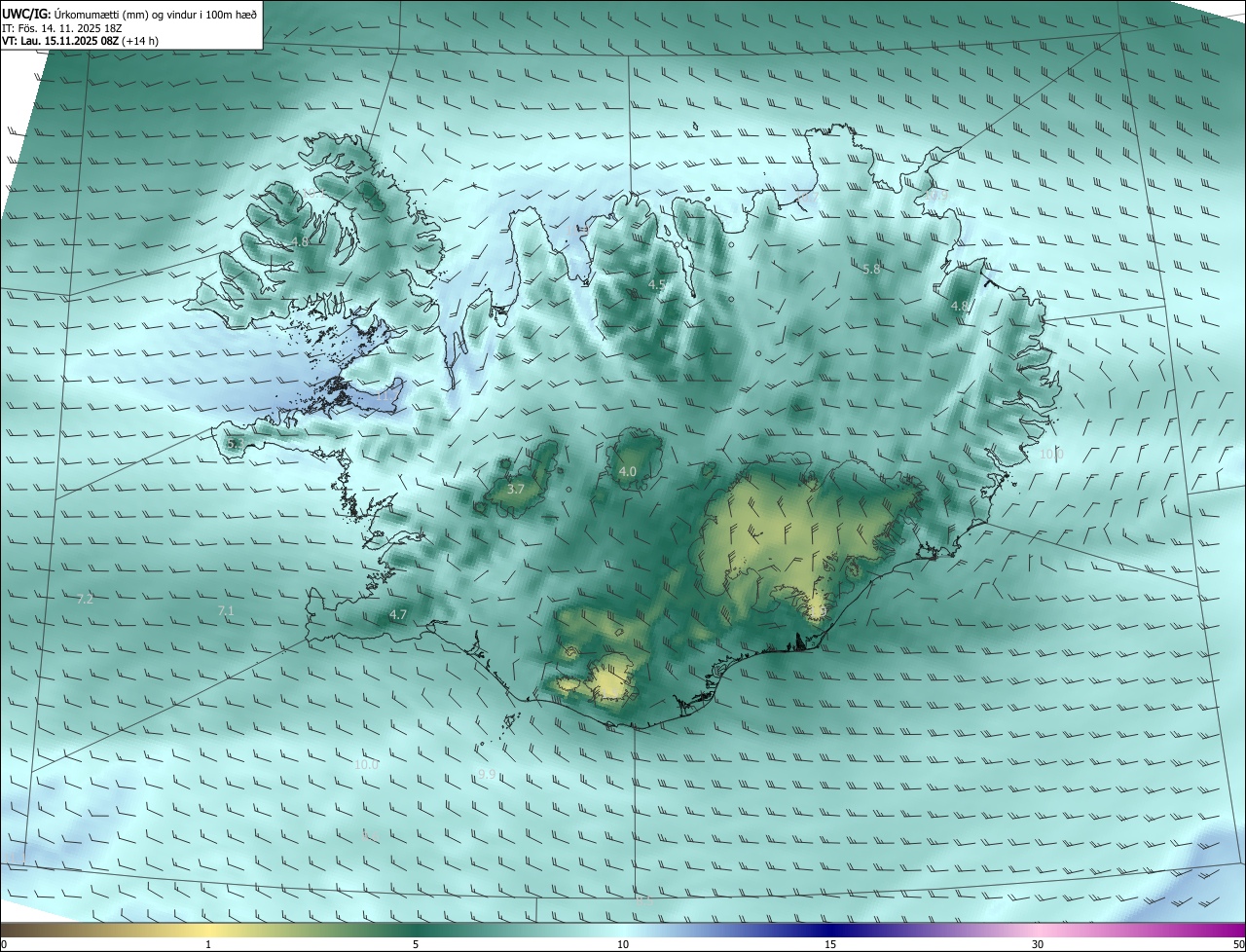
Task: Click the 5.8 value on the map
Action: 871,269
